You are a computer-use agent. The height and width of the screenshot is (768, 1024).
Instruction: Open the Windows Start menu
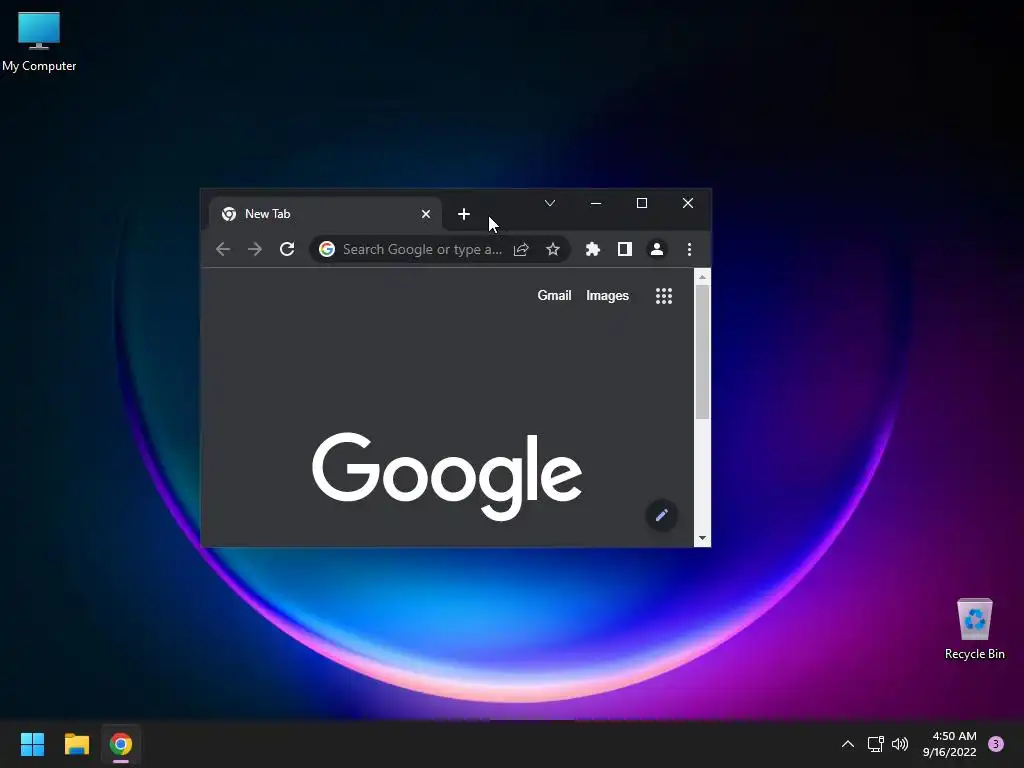click(x=32, y=744)
